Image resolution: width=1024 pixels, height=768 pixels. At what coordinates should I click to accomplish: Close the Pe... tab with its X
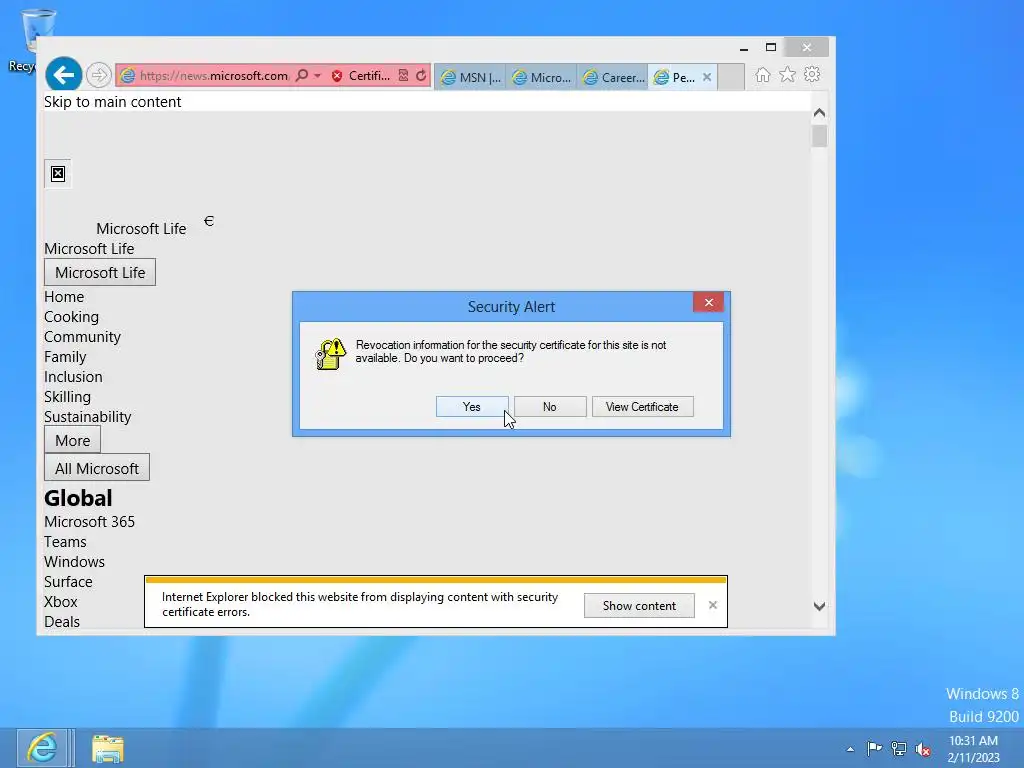click(707, 77)
